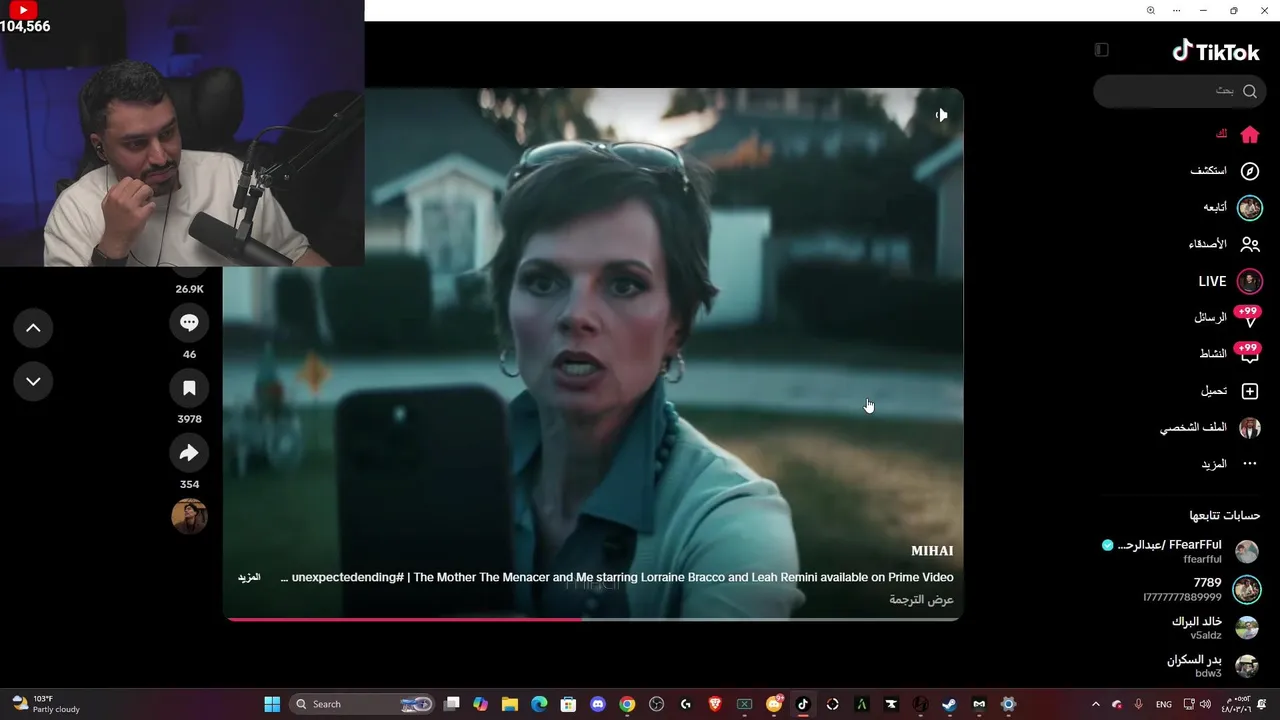The image size is (1280, 720).
Task: Open Discord from the taskbar
Action: (x=598, y=704)
